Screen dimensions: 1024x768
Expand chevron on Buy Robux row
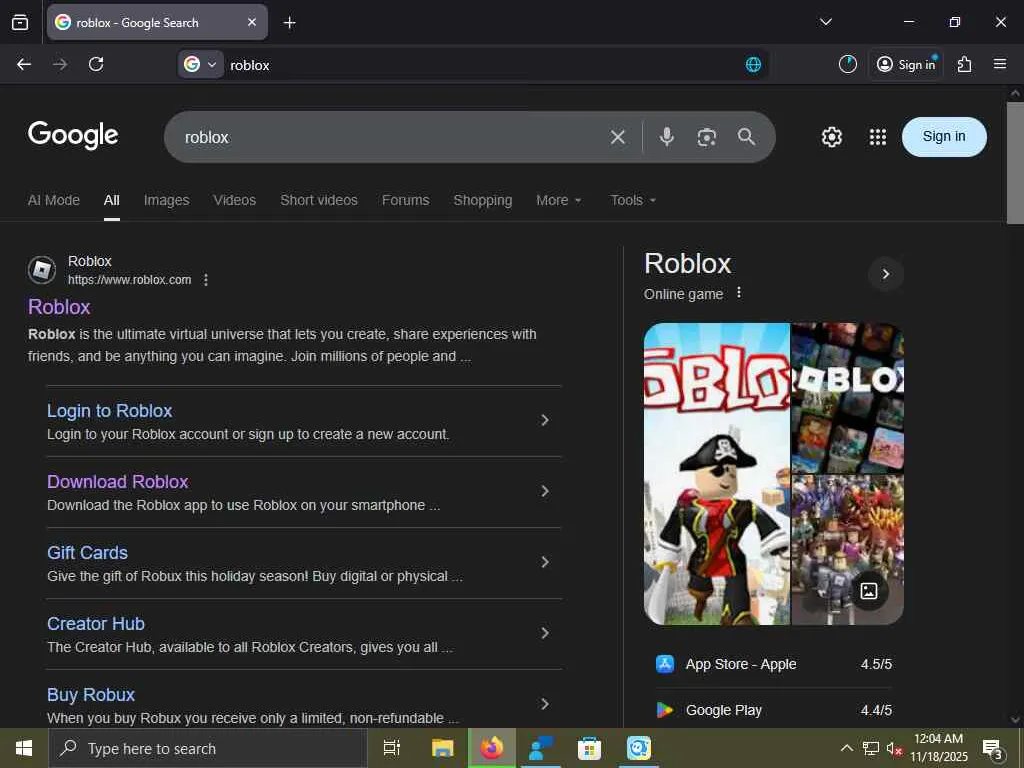tap(545, 704)
